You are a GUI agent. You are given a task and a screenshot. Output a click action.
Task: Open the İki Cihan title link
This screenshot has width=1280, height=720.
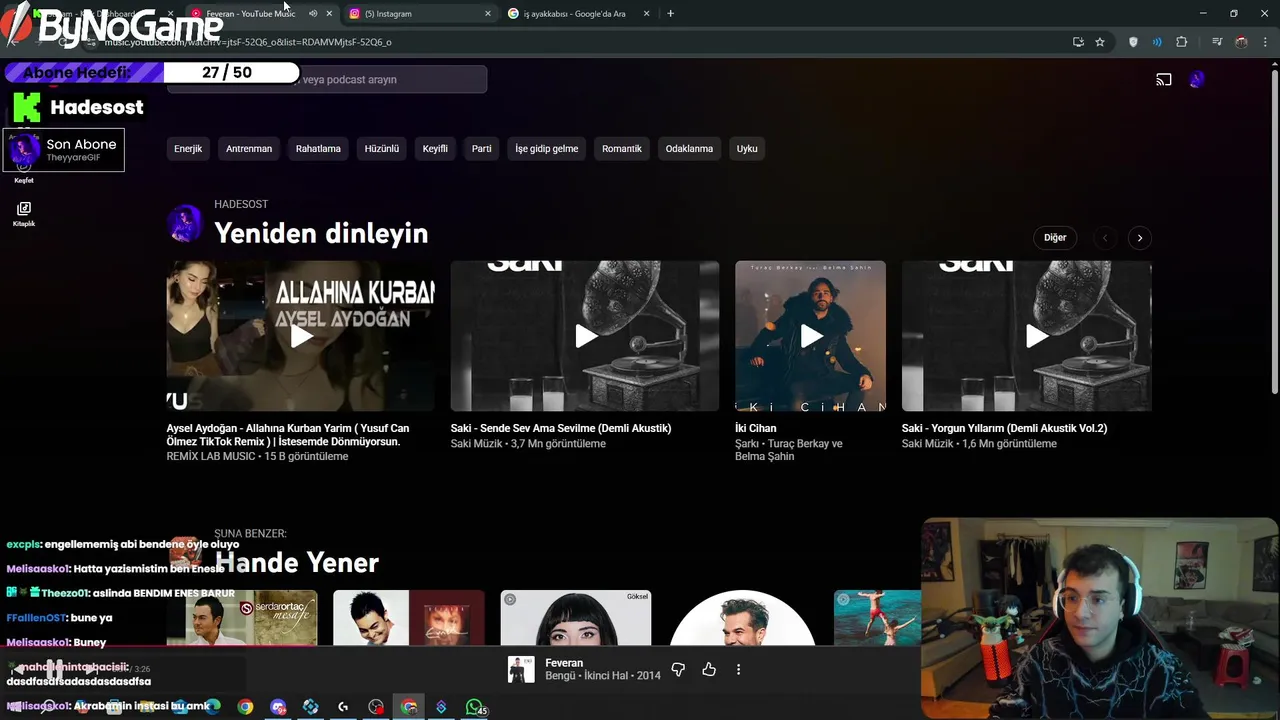click(x=756, y=428)
